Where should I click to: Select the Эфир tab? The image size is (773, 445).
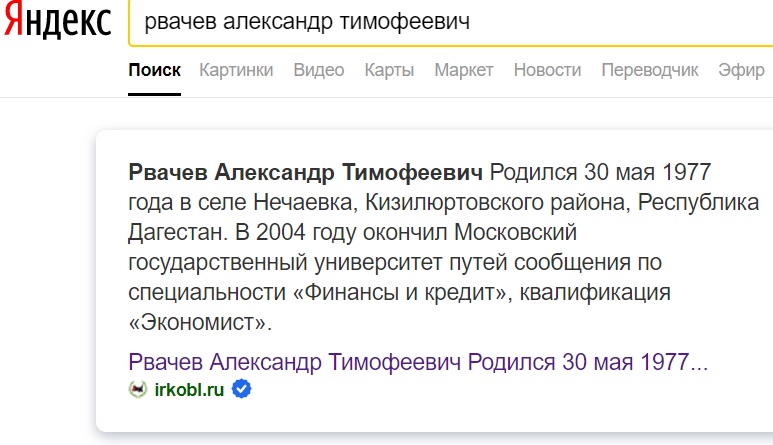point(741,70)
